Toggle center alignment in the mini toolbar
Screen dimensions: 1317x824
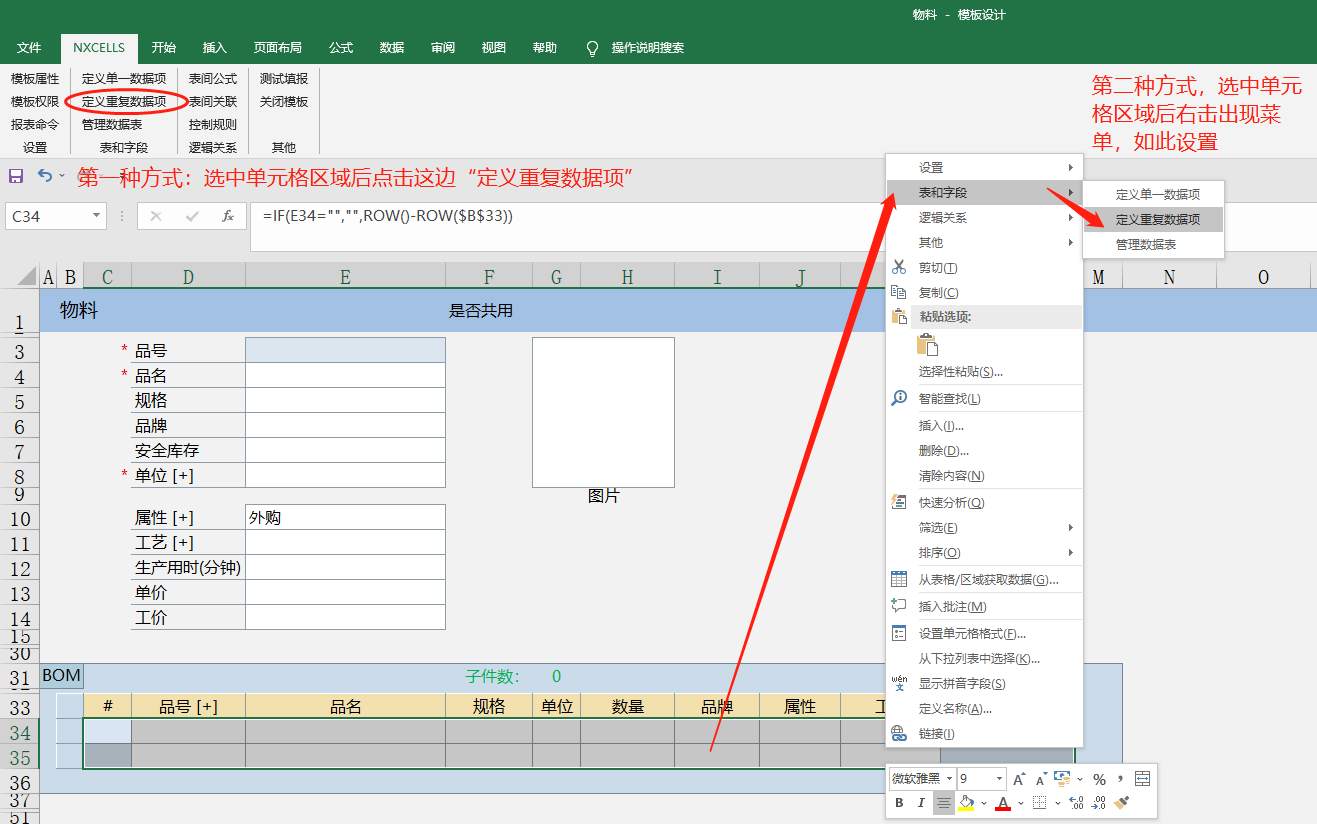coord(944,803)
